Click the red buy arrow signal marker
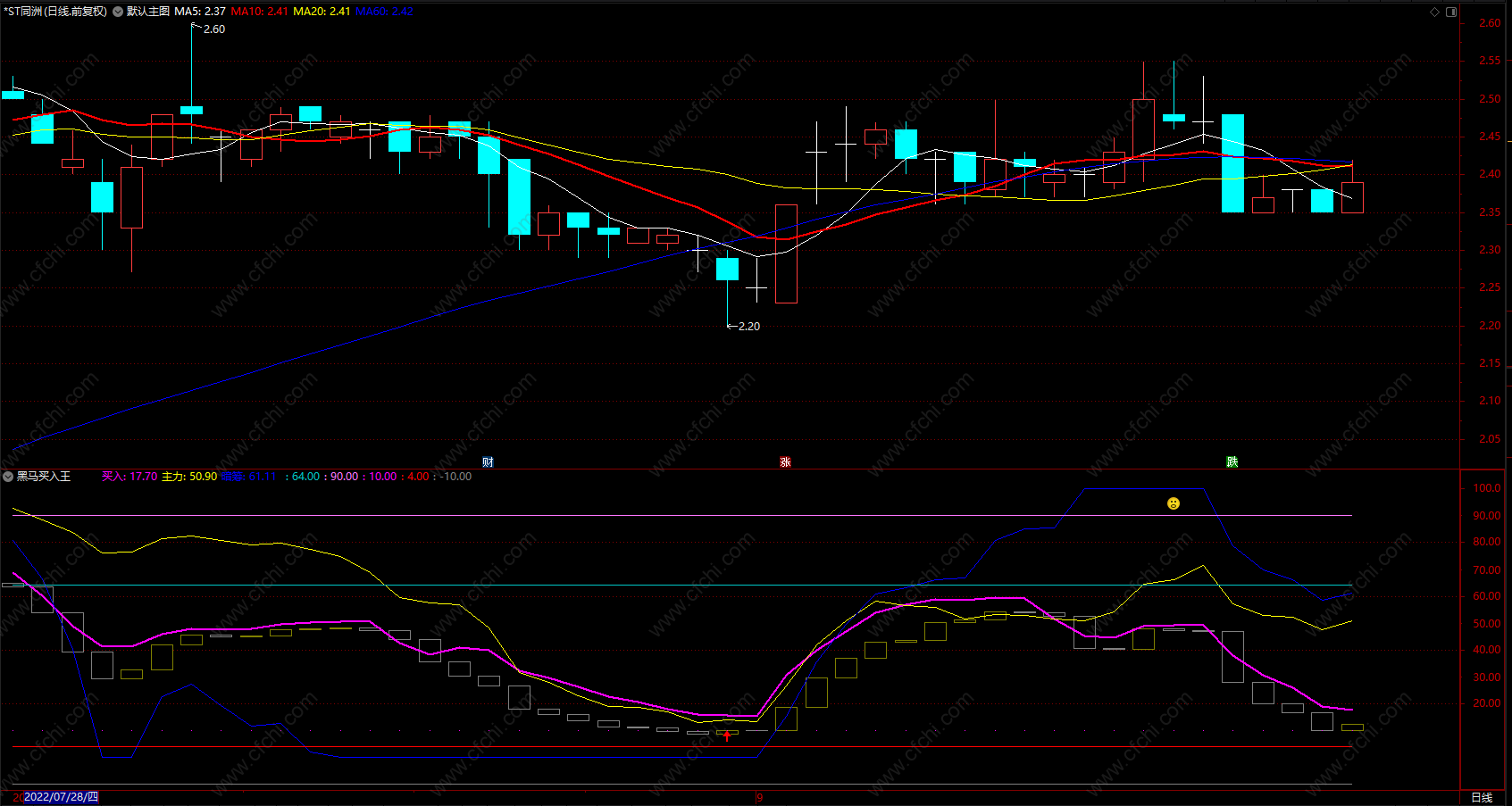This screenshot has height=806, width=1512. [727, 735]
